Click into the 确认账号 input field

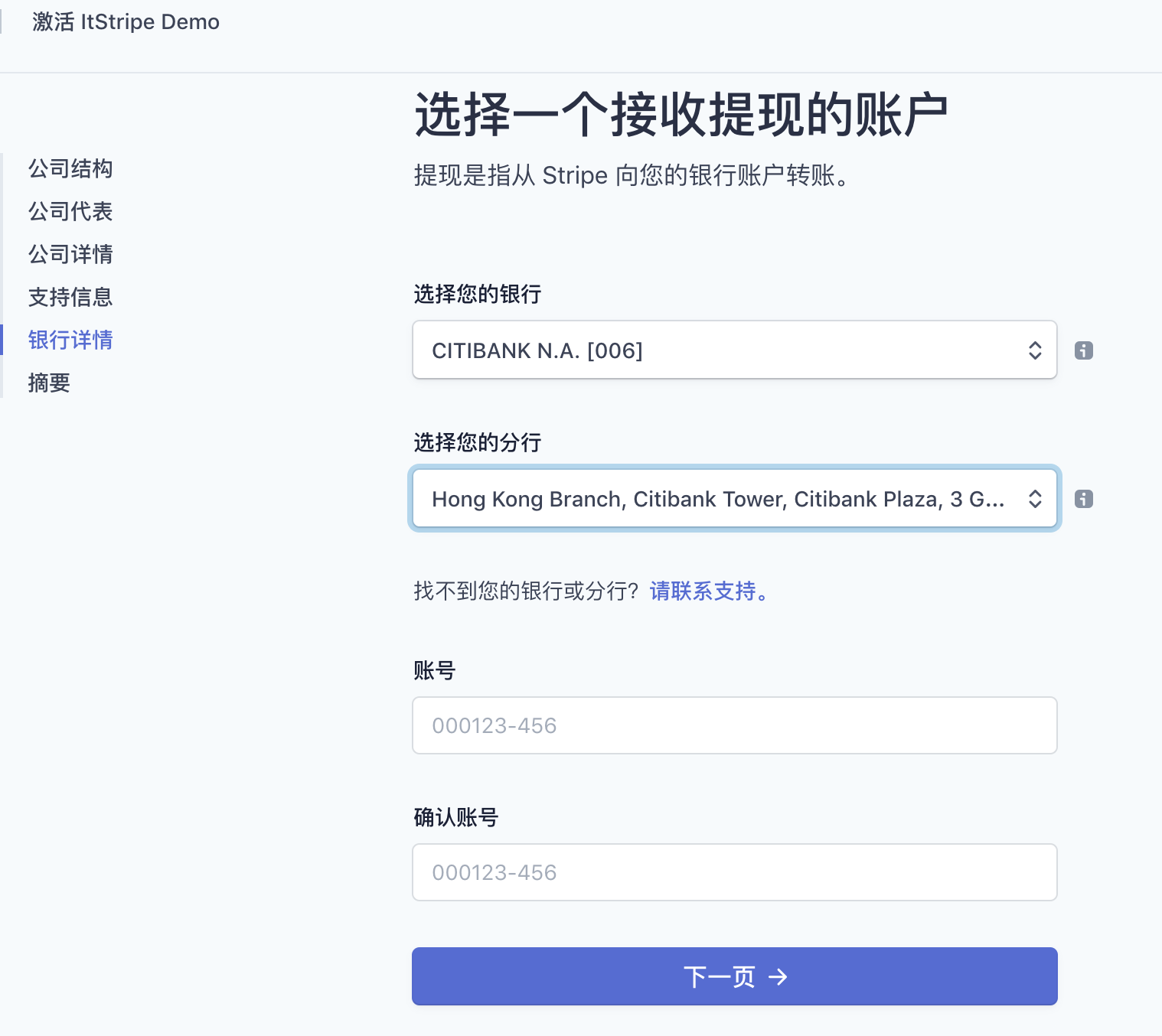click(x=734, y=872)
